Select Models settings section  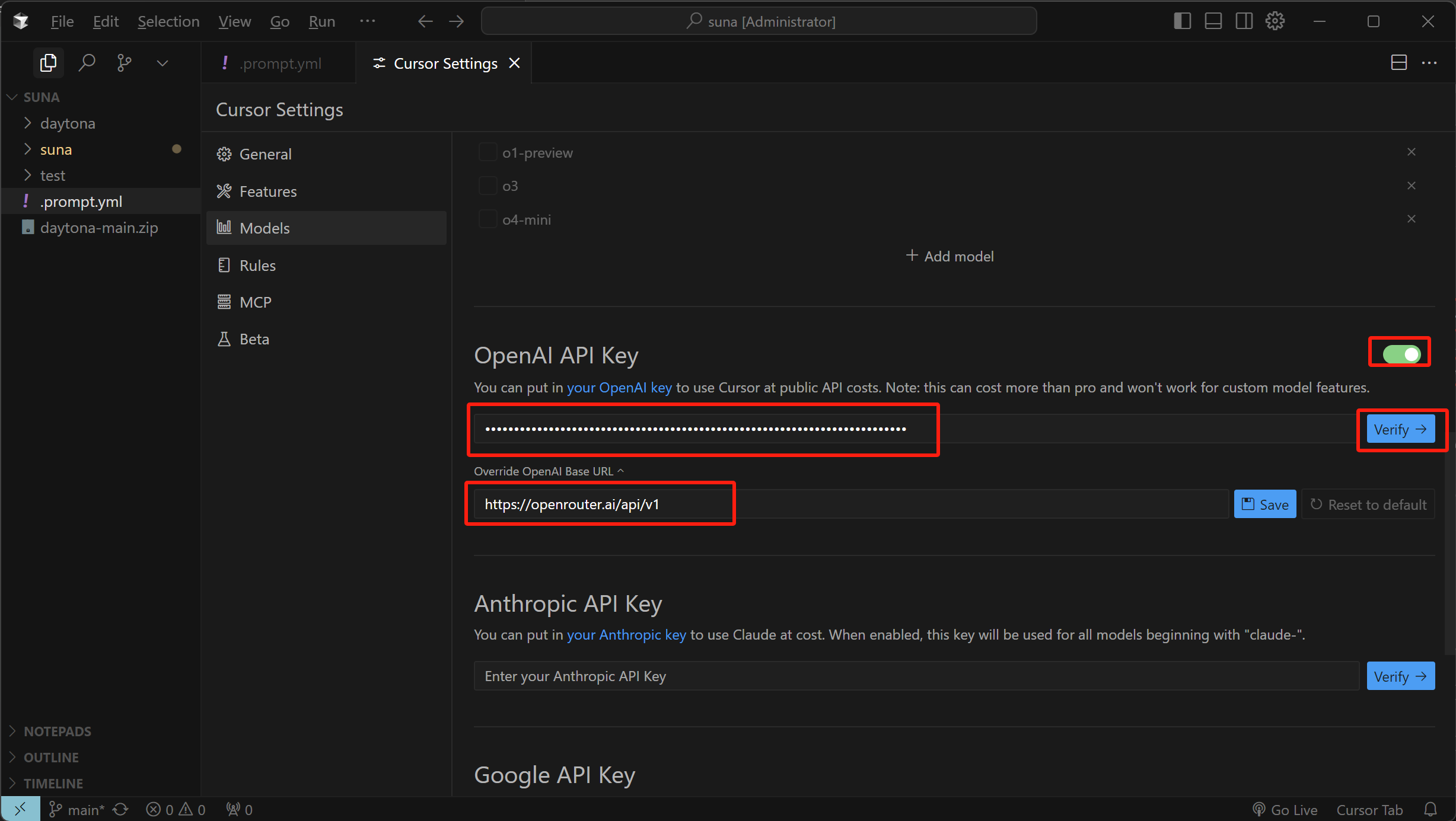tap(326, 228)
